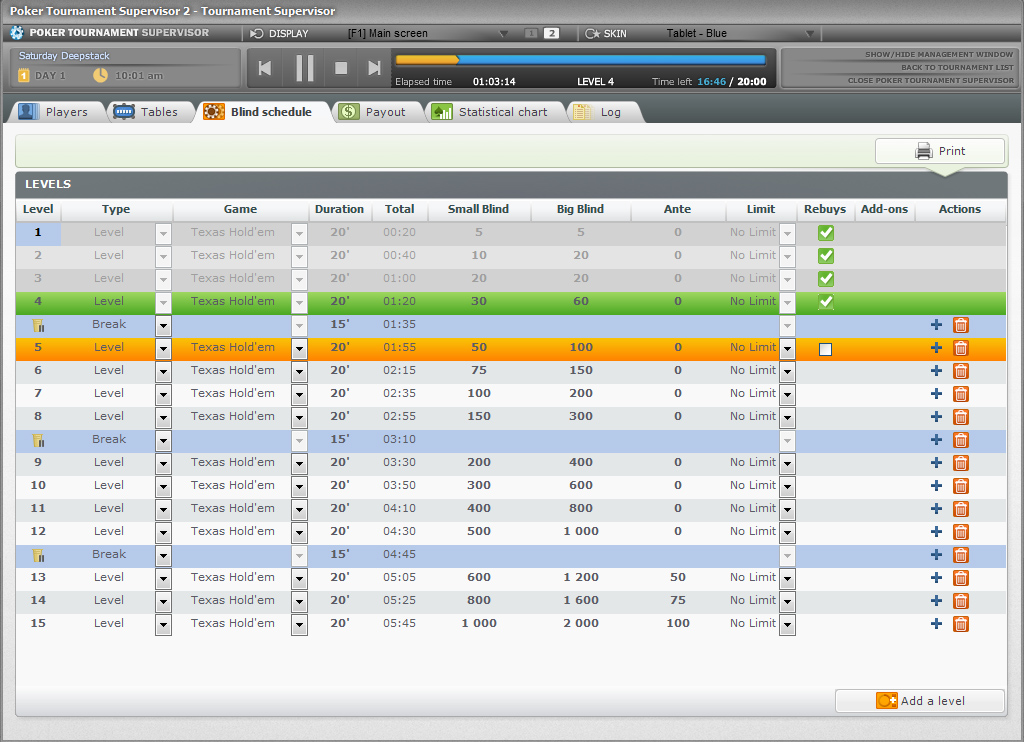Click trash icon on level 12 row

click(x=961, y=532)
